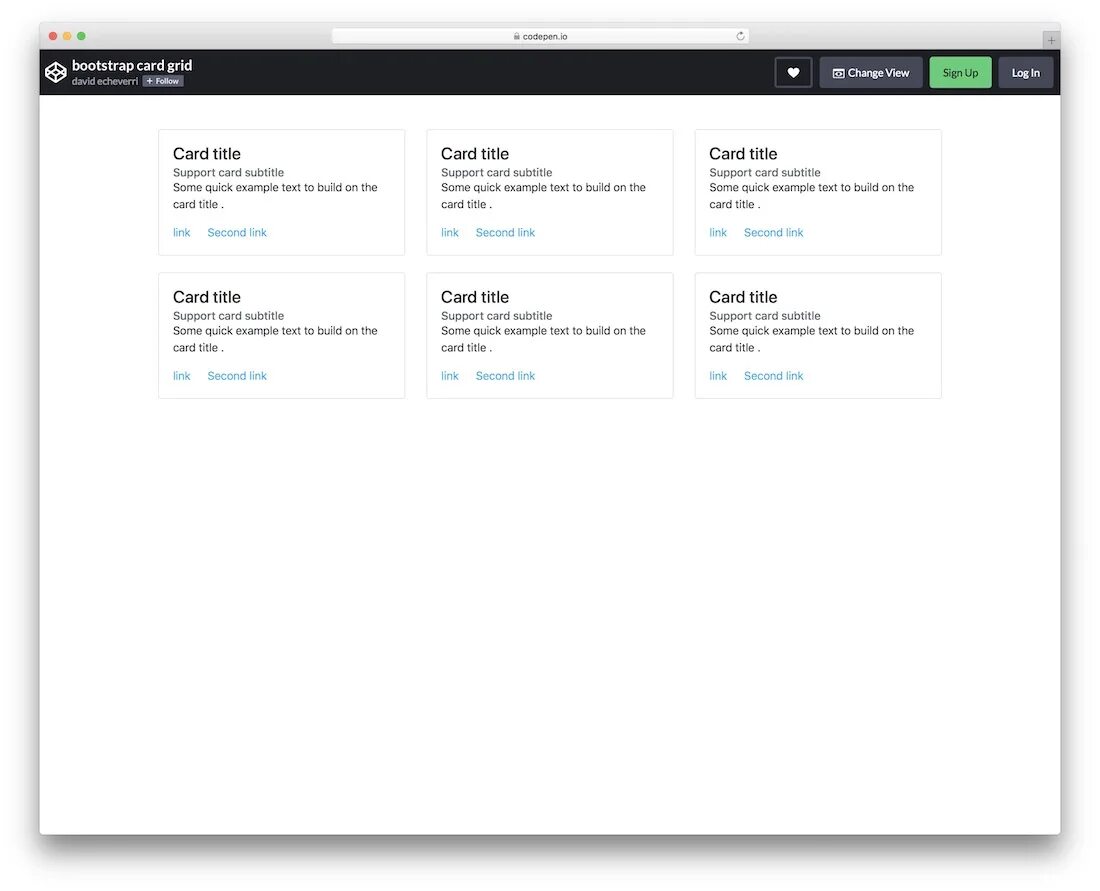Click "Card title" heading in bottom-right card
This screenshot has width=1100, height=891.
pos(742,297)
